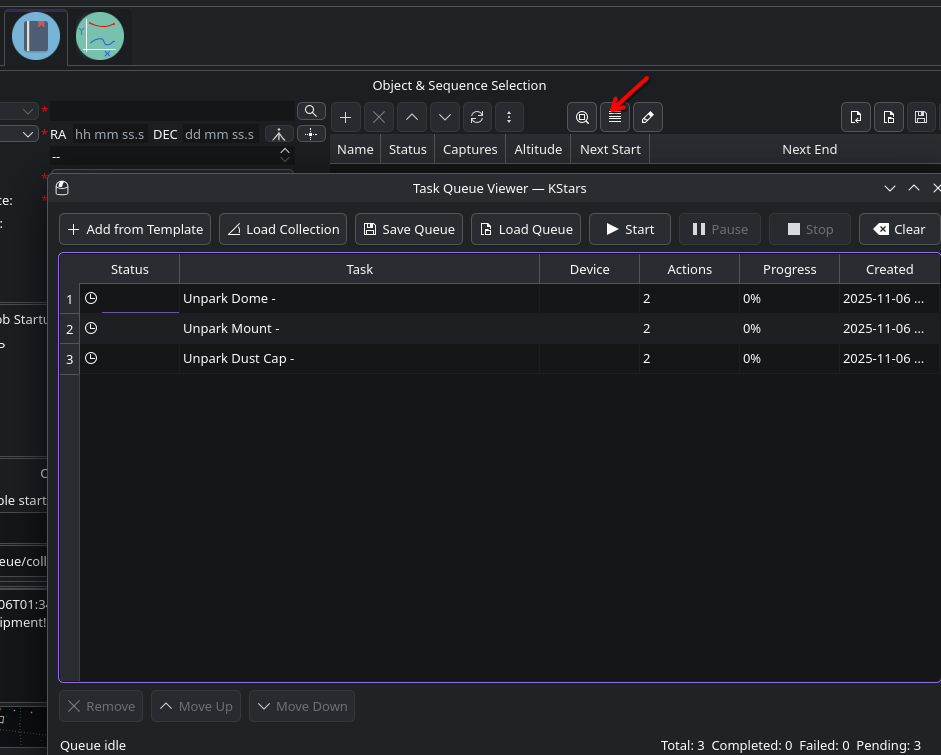
Task: Open the task queue list icon
Action: 615,117
